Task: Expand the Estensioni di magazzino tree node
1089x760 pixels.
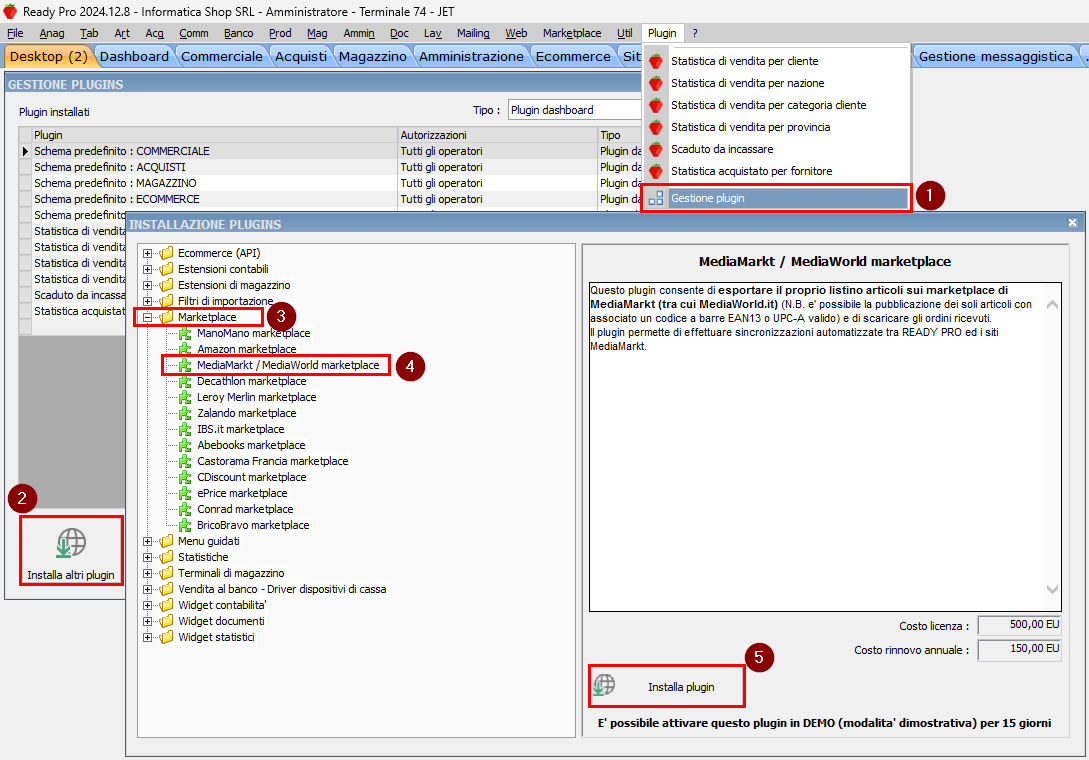Action: [x=147, y=286]
